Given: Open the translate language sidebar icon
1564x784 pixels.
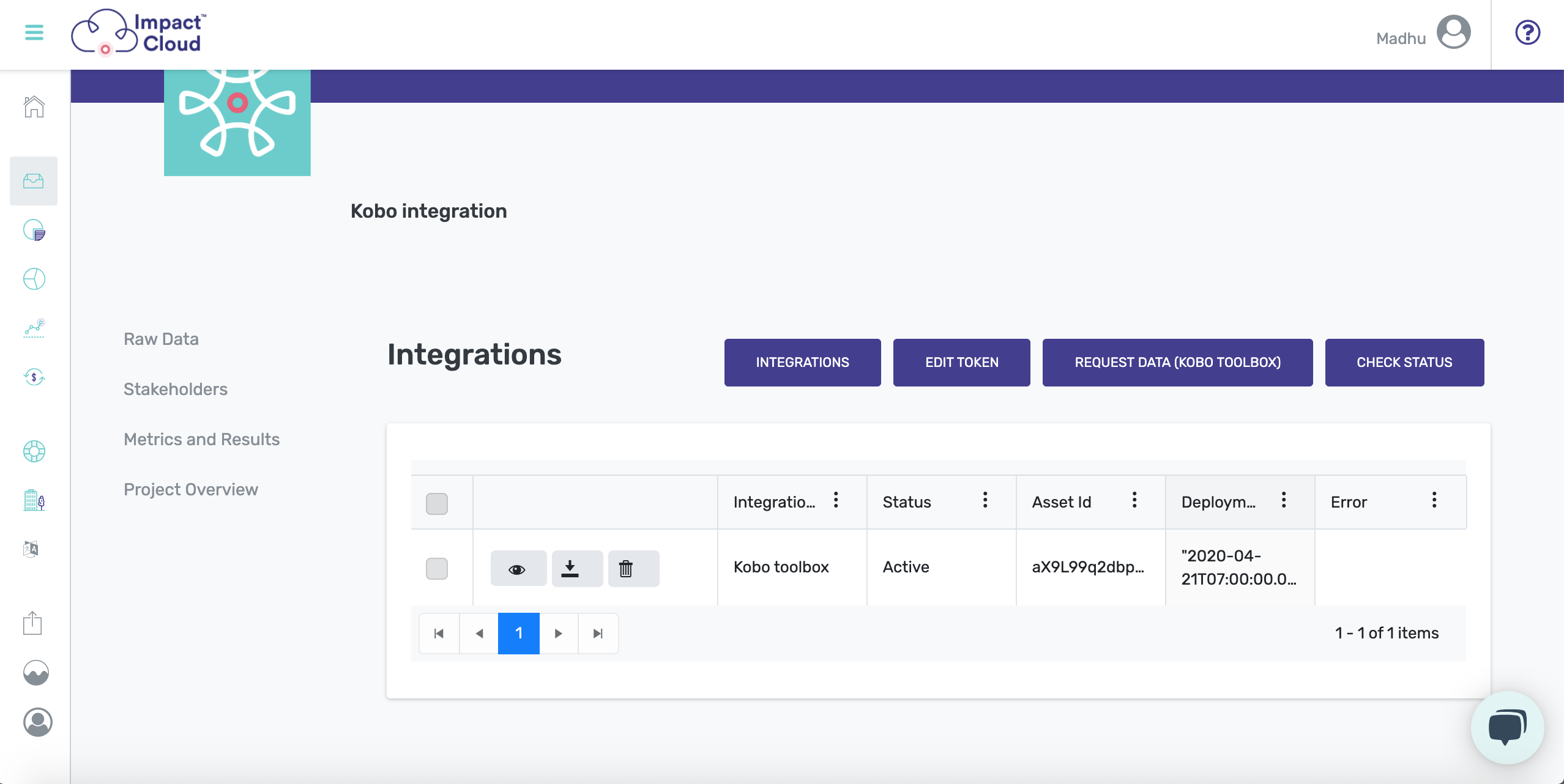Looking at the screenshot, I should click(x=31, y=549).
